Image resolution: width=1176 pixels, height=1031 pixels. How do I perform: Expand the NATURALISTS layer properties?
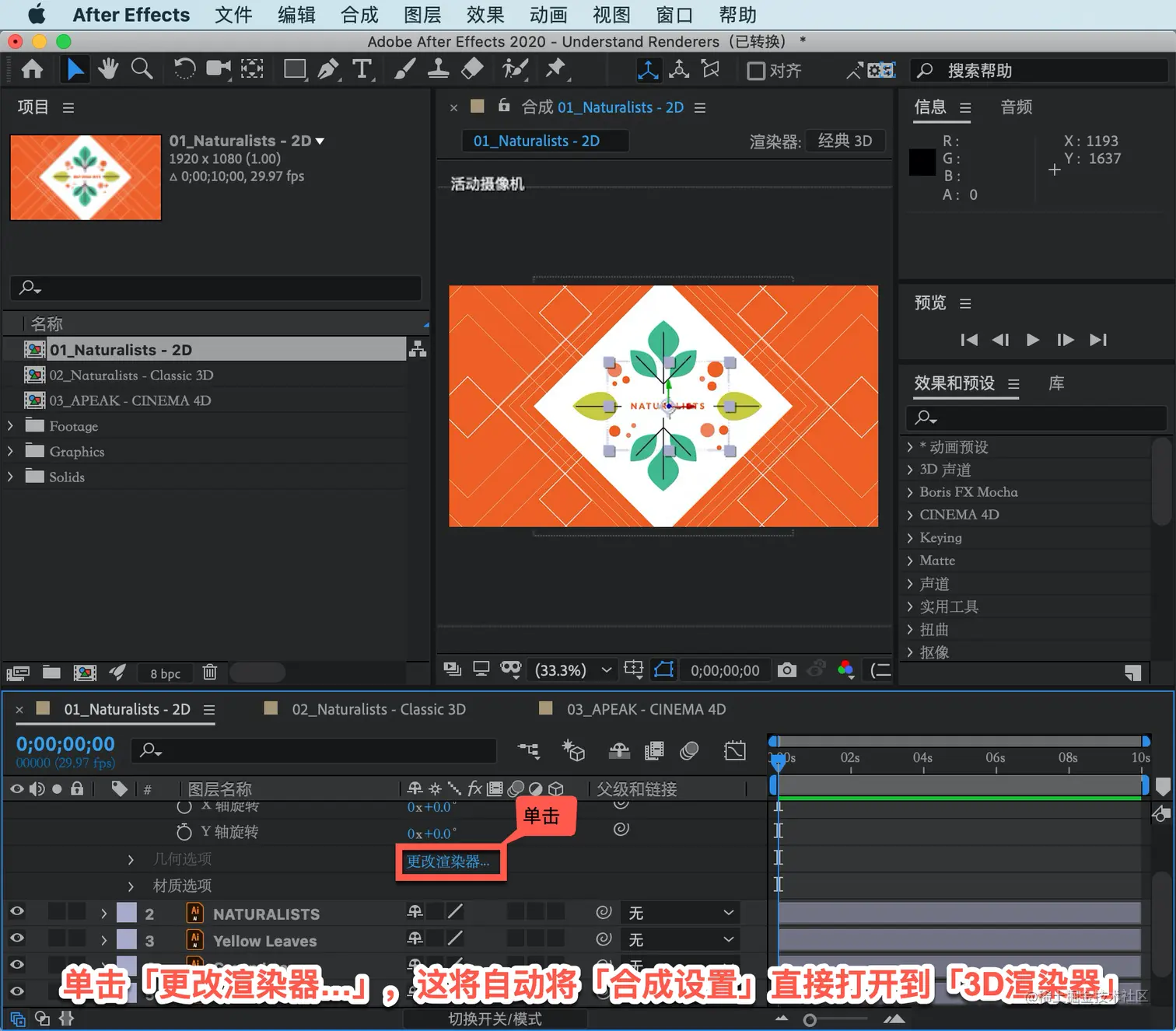(103, 914)
